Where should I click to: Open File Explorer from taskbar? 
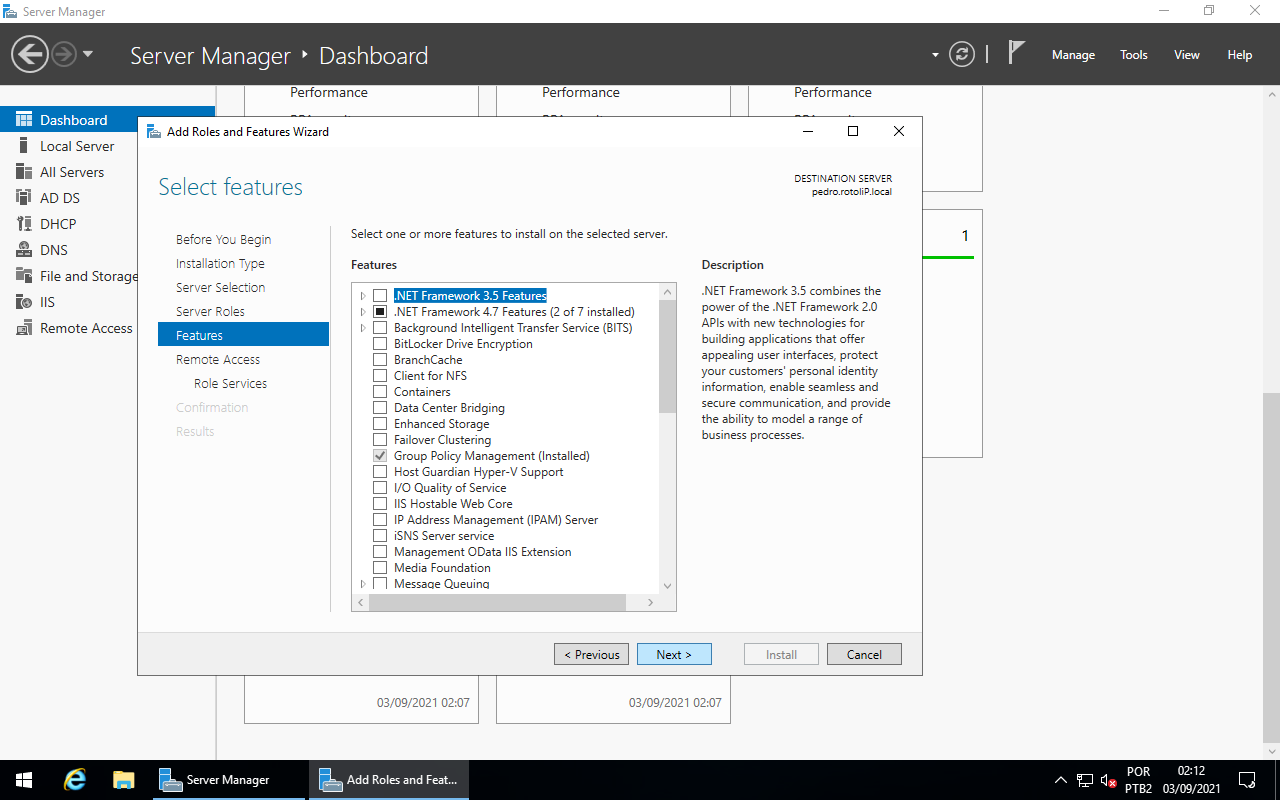(124, 779)
